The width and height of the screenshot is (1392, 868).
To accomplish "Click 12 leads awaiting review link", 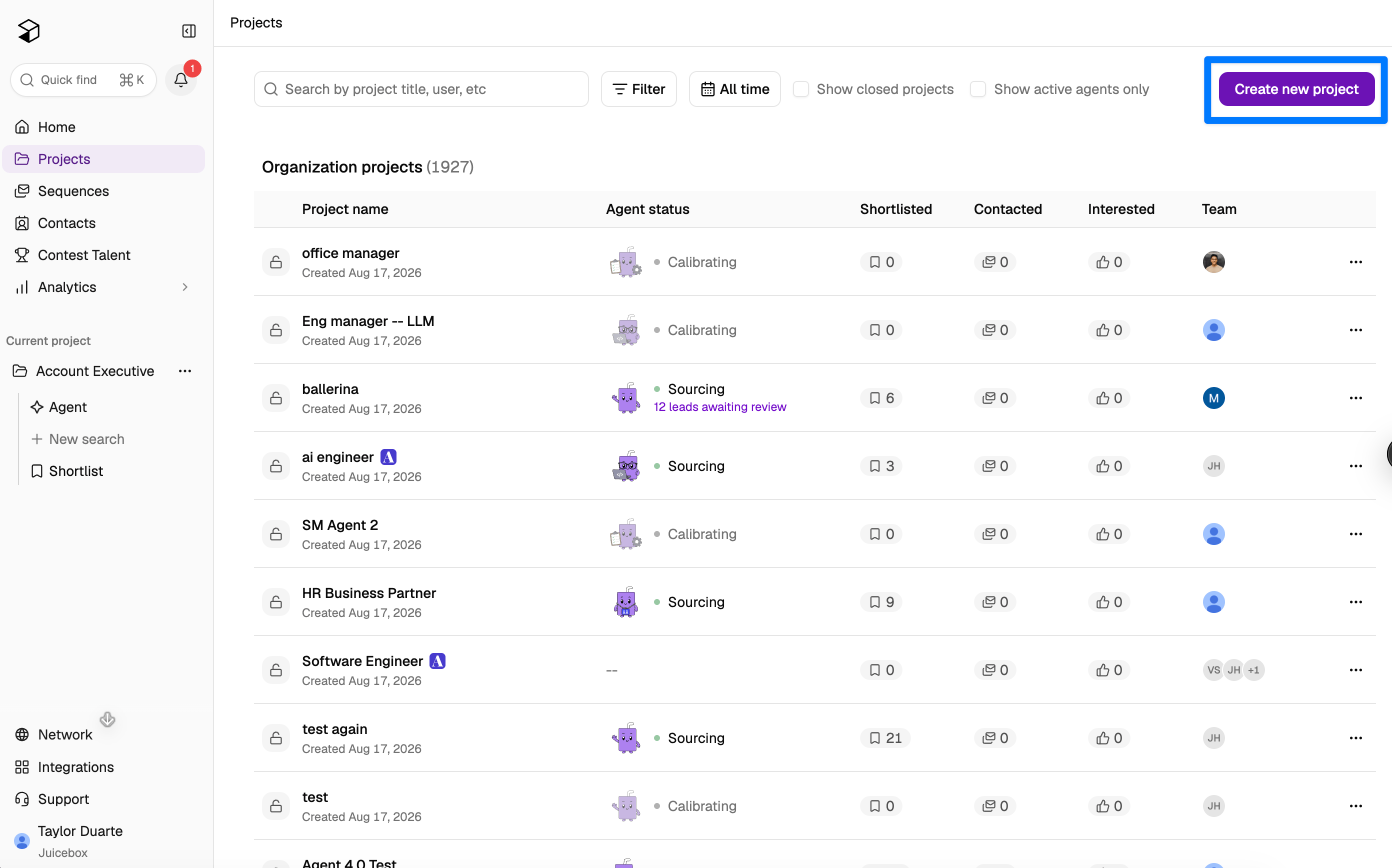I will coord(720,407).
